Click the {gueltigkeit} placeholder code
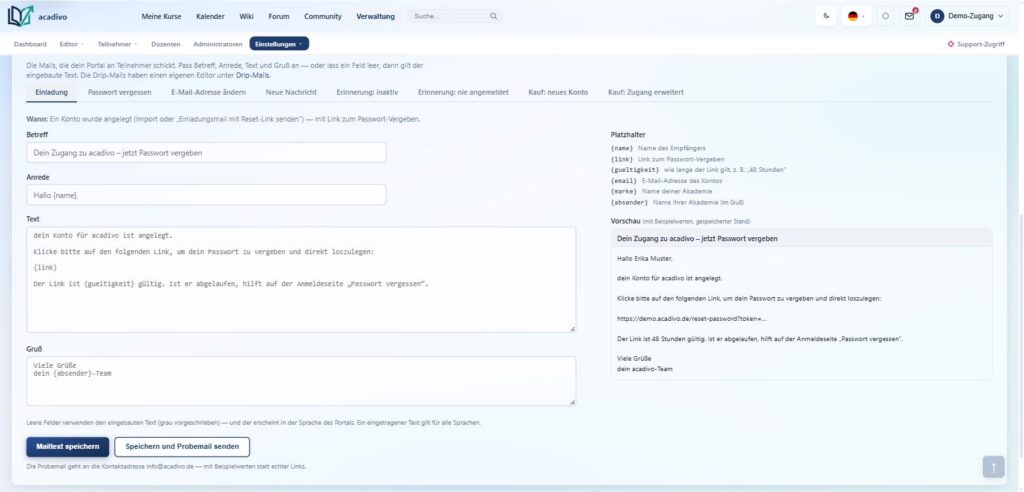This screenshot has width=1024, height=492. click(x=635, y=170)
